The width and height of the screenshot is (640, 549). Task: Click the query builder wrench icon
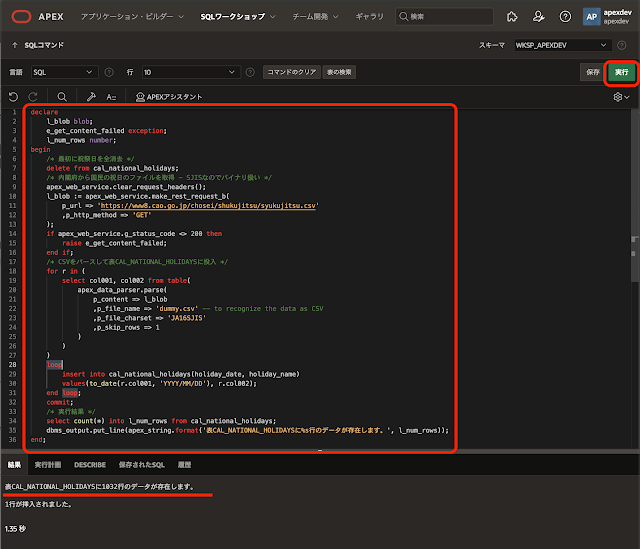pos(91,97)
